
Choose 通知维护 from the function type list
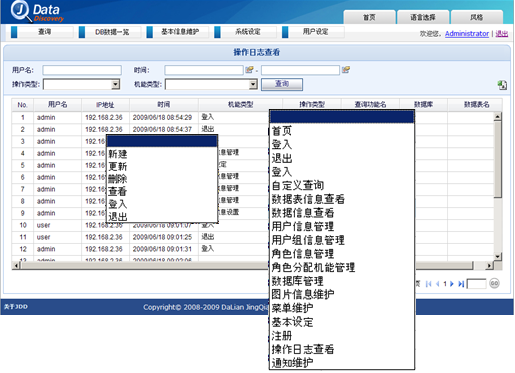tap(292, 363)
